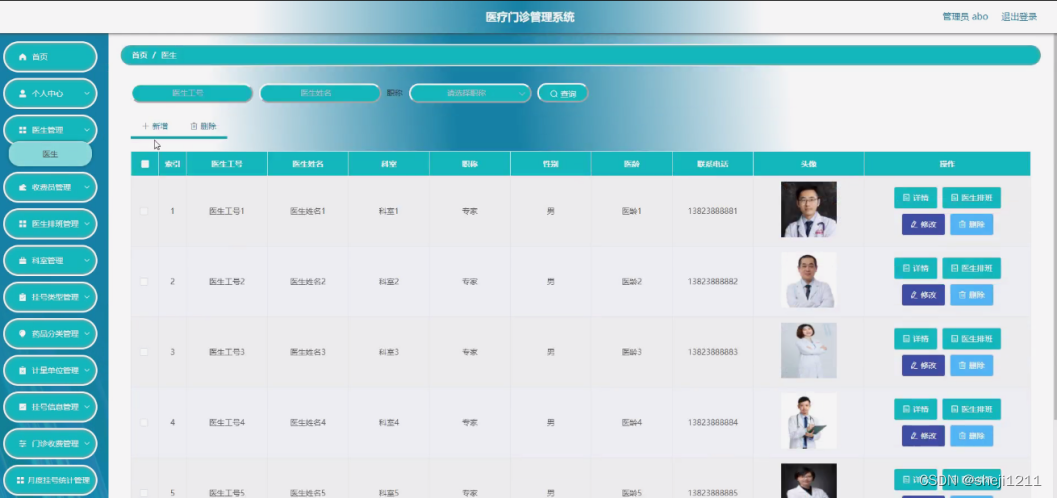This screenshot has width=1057, height=498.
Task: Click the home icon in the 首页 sidebar item
Action: [22, 57]
